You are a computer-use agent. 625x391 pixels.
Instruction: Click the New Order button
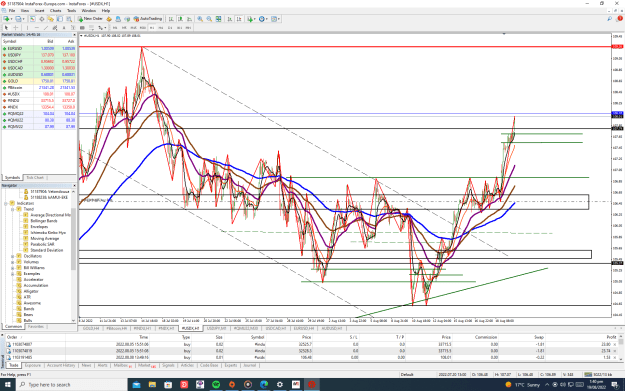pyautogui.click(x=90, y=19)
